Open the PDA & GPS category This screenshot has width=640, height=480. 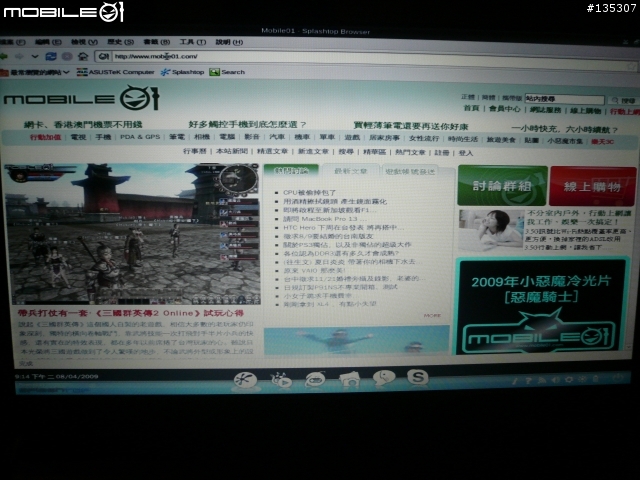click(x=140, y=137)
